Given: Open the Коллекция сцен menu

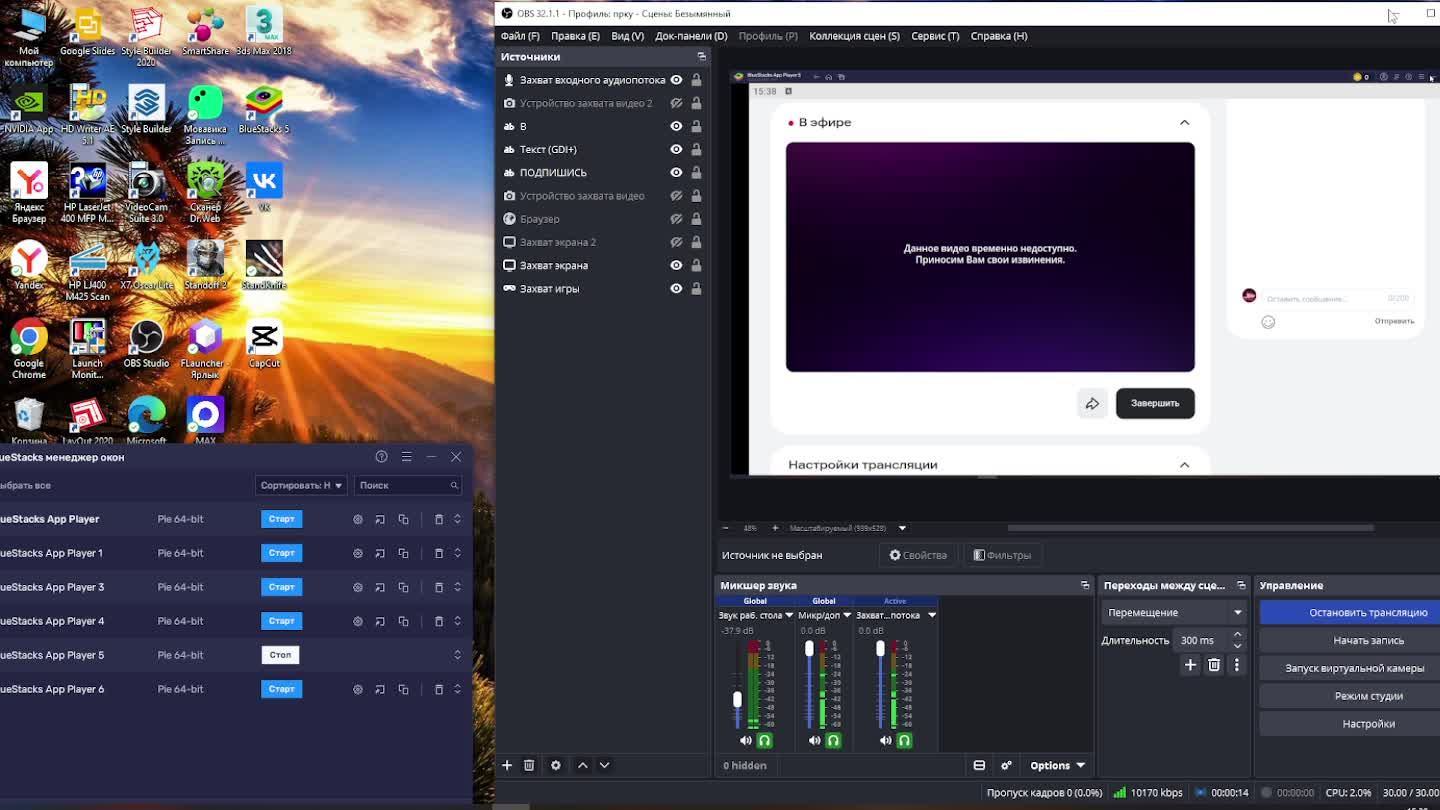Looking at the screenshot, I should click(854, 36).
